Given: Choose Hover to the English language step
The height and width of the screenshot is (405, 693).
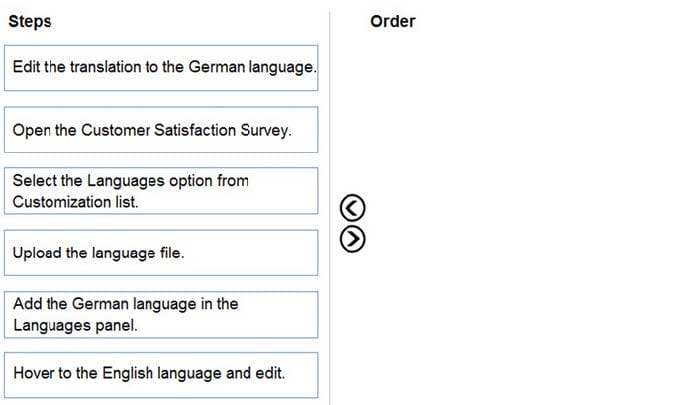Looking at the screenshot, I should pos(161,375).
